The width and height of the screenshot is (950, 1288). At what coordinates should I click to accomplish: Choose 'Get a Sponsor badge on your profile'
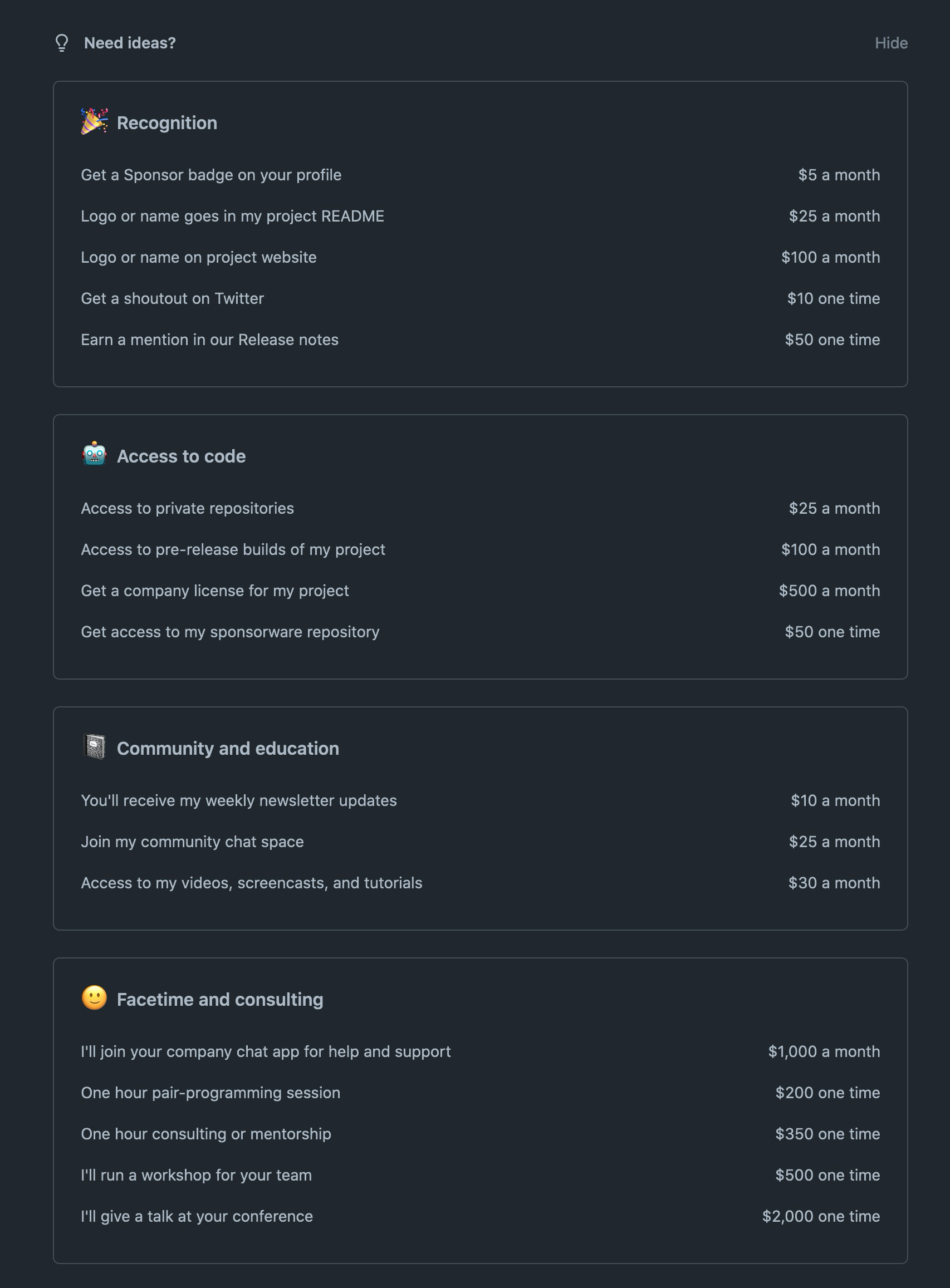tap(211, 175)
